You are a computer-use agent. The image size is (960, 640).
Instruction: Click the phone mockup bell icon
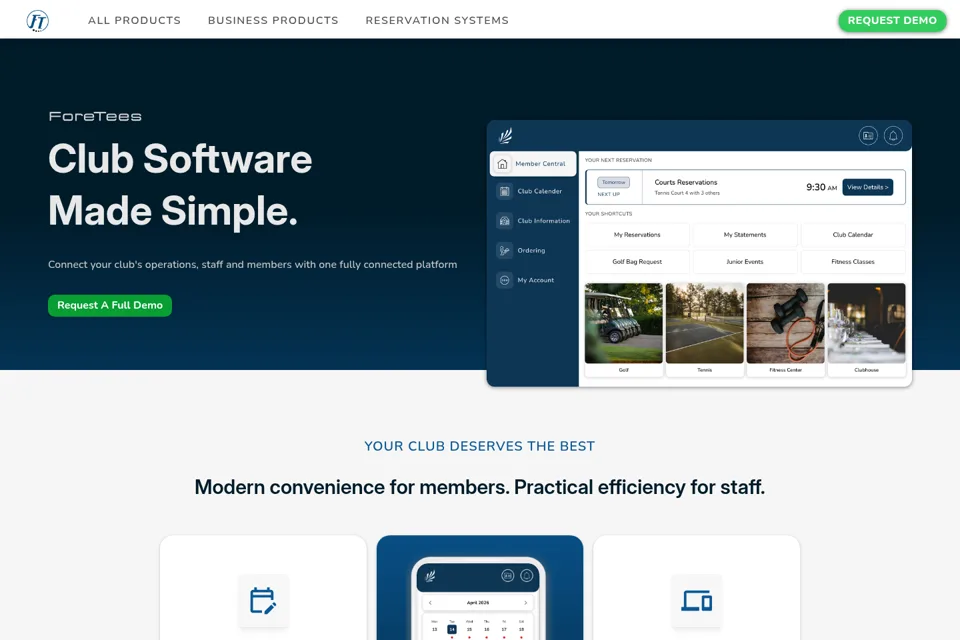pyautogui.click(x=527, y=575)
